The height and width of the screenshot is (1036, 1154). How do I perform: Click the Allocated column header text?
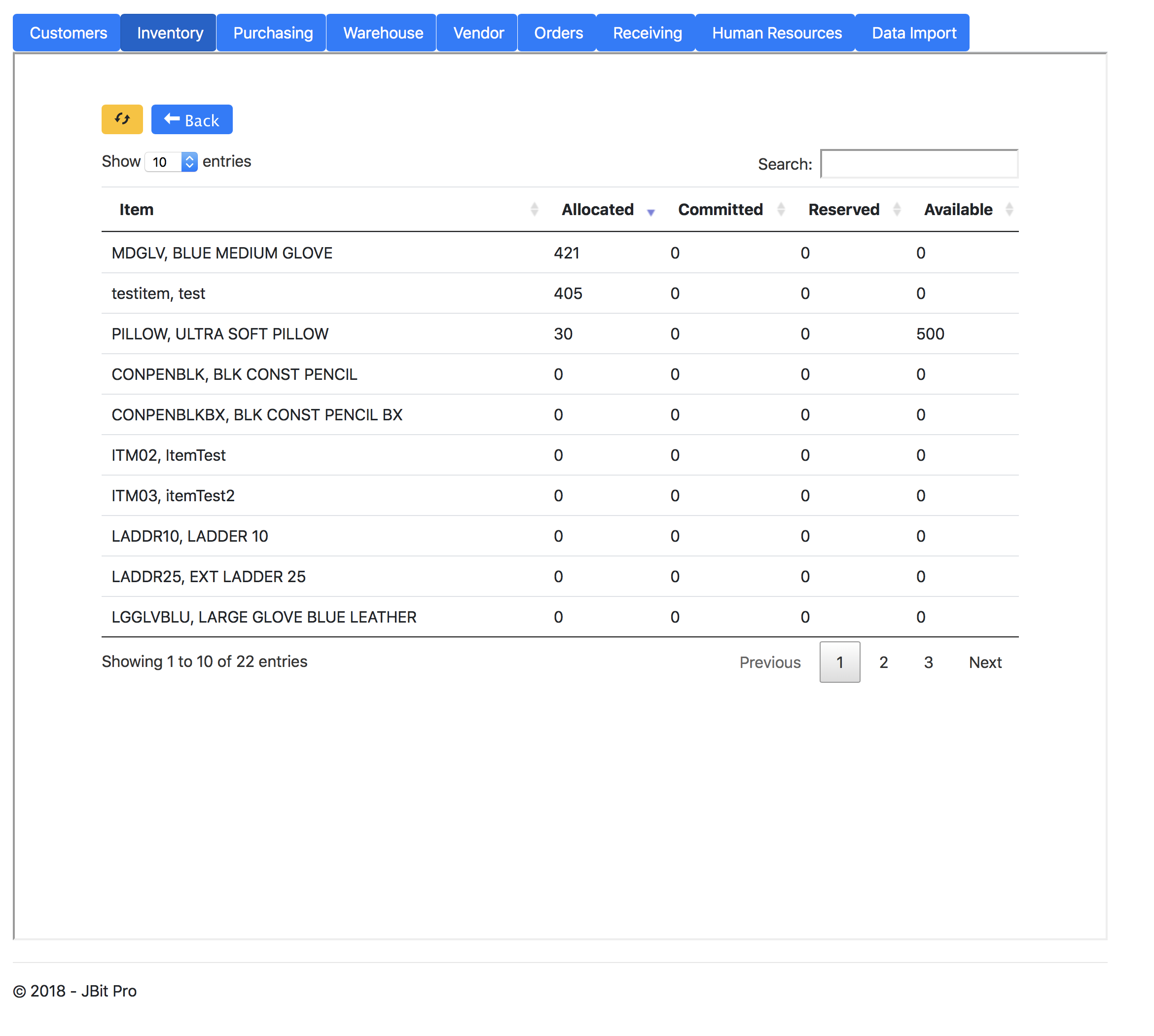[598, 210]
